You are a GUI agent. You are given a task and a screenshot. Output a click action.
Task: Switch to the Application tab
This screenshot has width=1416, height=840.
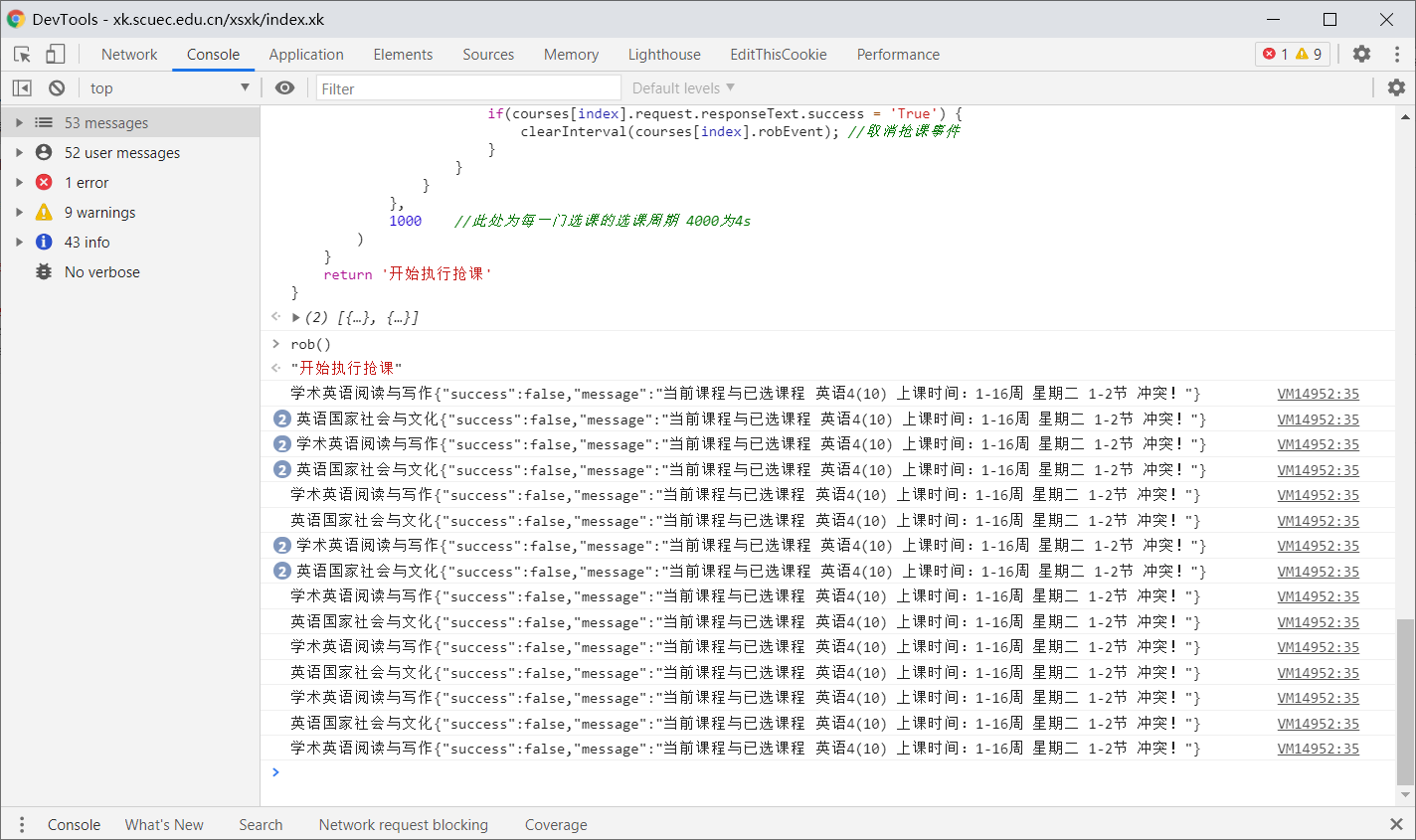(306, 55)
